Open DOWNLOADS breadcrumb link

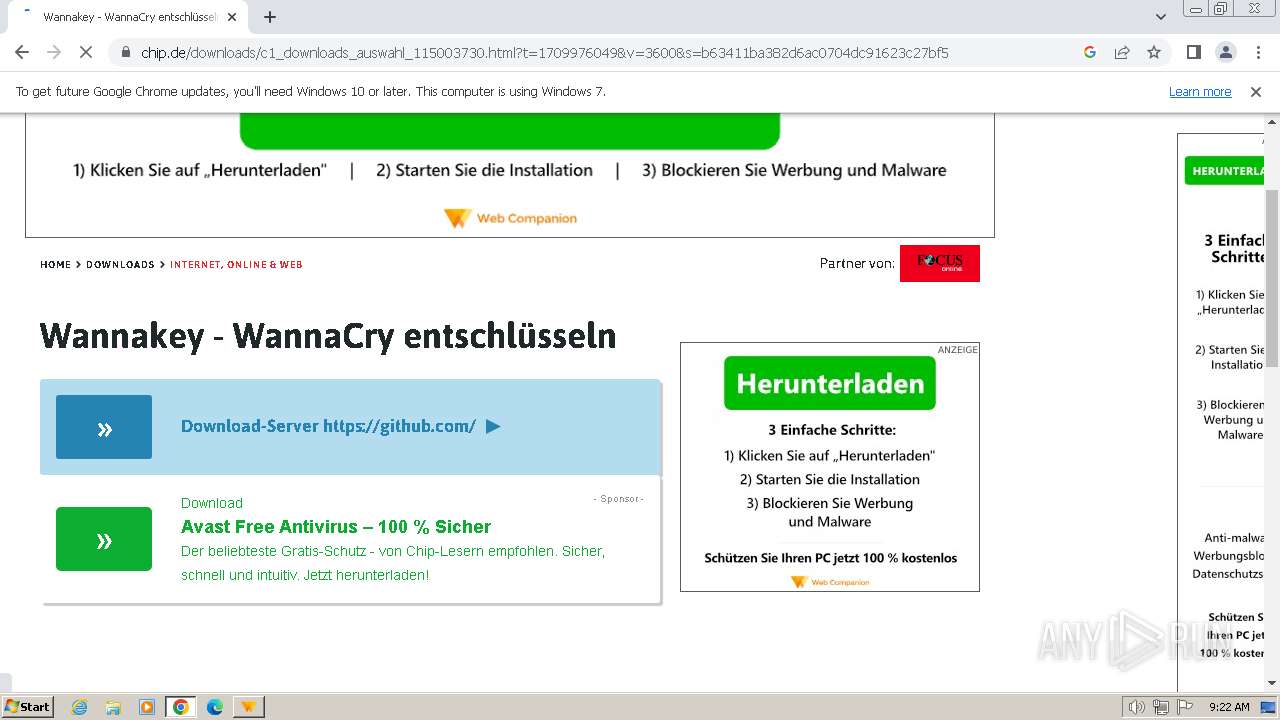120,265
